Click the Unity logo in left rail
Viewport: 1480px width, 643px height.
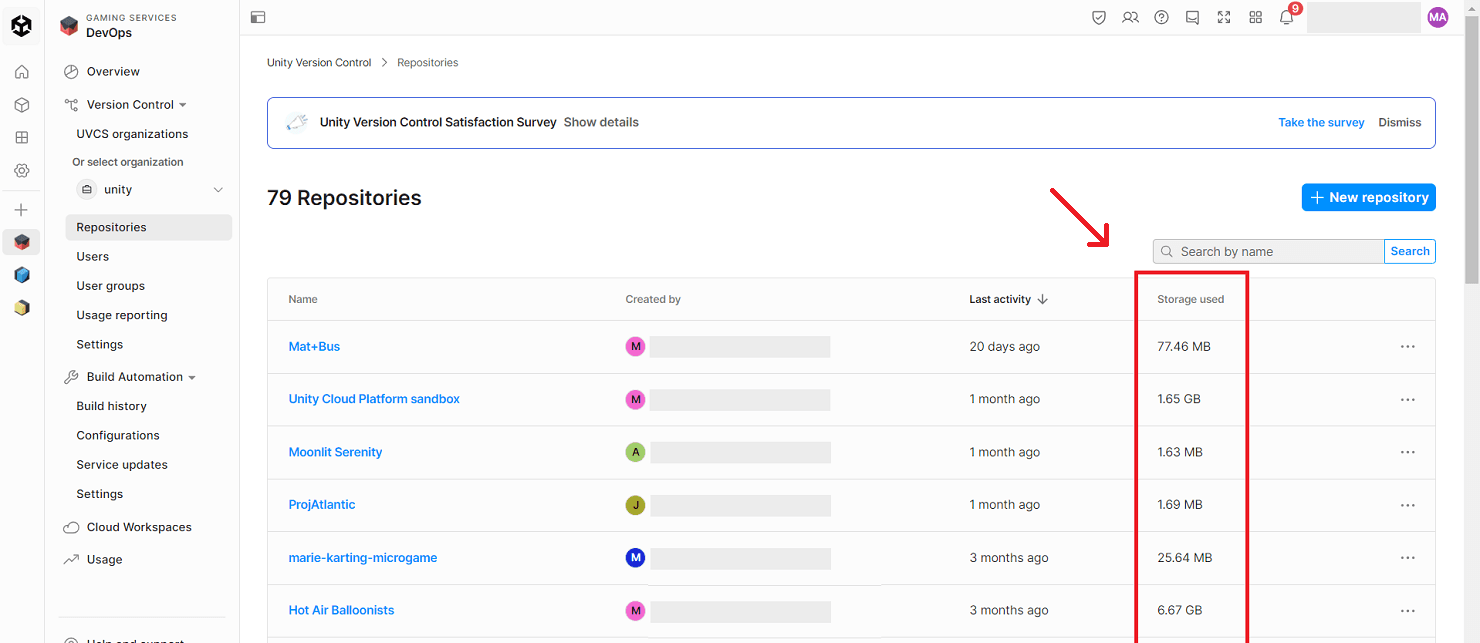[21, 26]
